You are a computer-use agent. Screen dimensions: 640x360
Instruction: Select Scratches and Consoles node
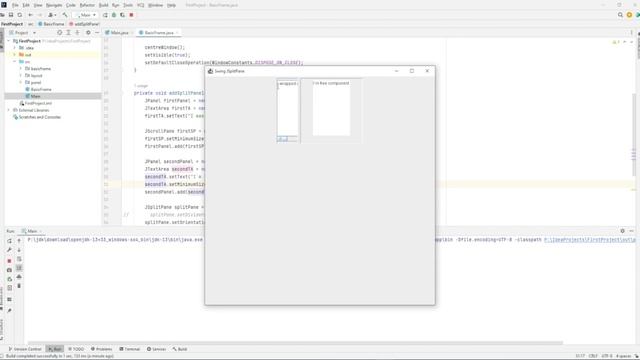tap(37, 117)
